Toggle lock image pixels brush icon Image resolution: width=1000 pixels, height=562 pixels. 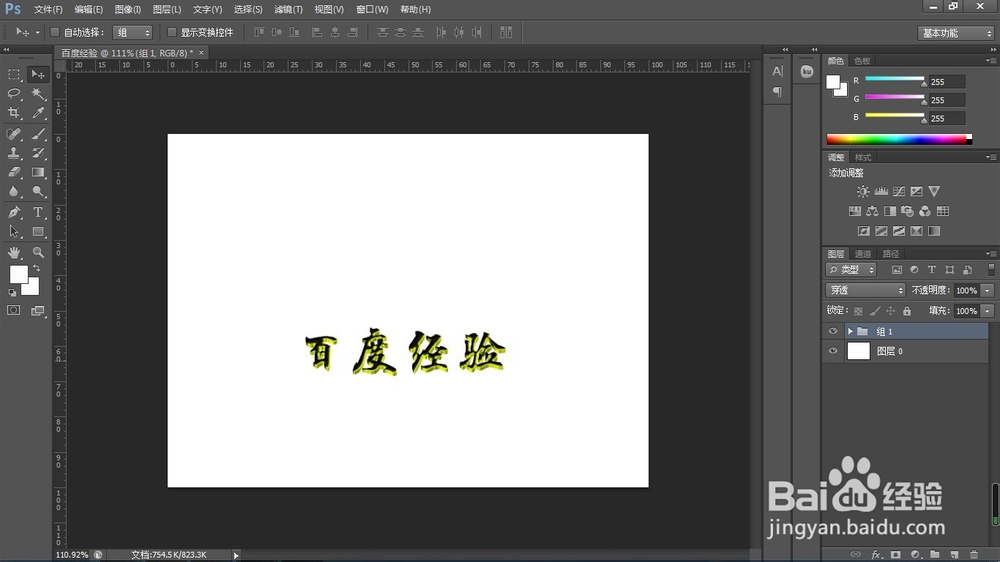[875, 311]
